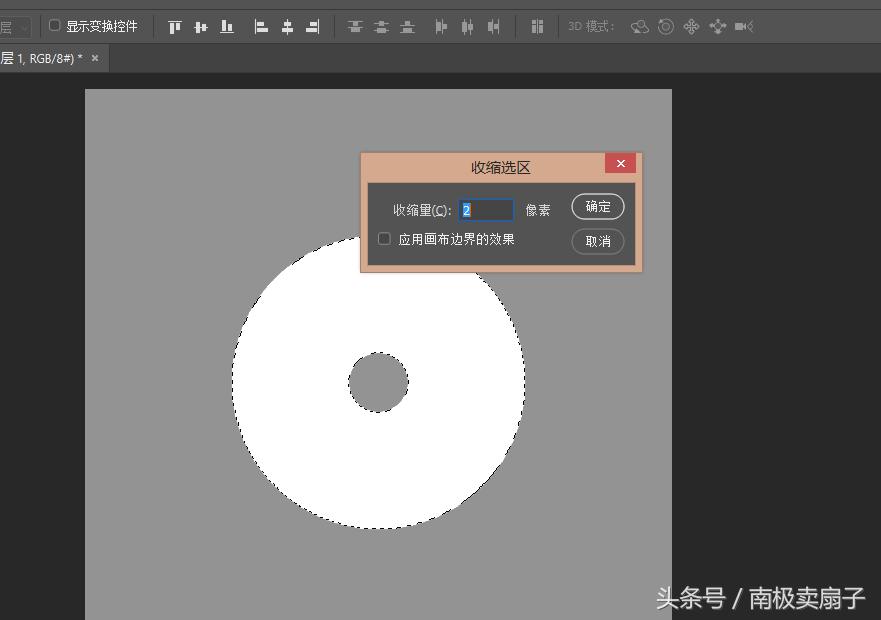Click 取消 to cancel the shrink dialog
881x620 pixels.
(x=597, y=241)
